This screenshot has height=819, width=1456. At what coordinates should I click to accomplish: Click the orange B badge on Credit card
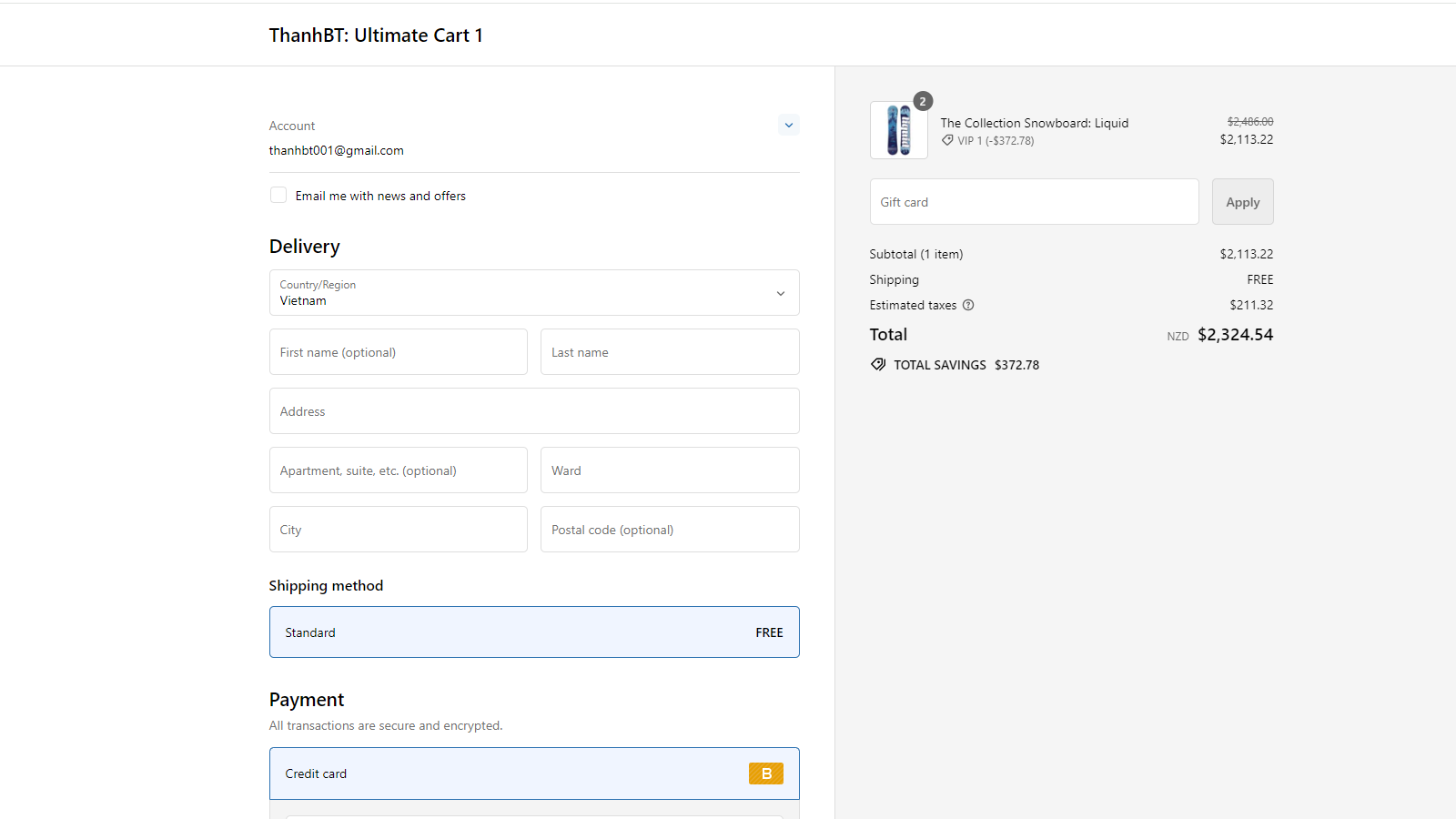[x=765, y=773]
